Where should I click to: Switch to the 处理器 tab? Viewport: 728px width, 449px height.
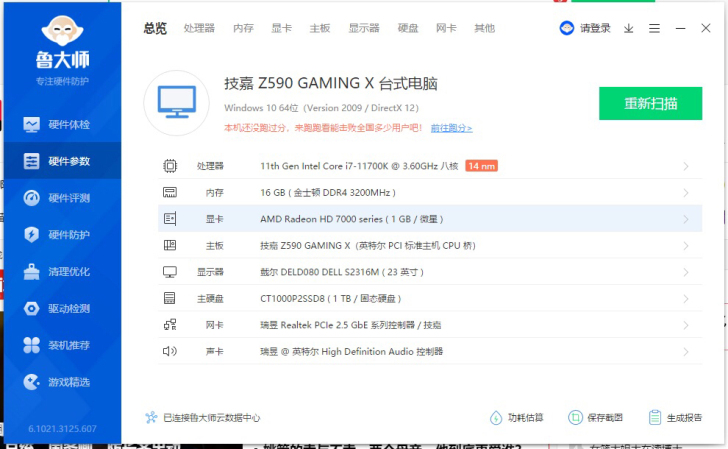(x=199, y=28)
